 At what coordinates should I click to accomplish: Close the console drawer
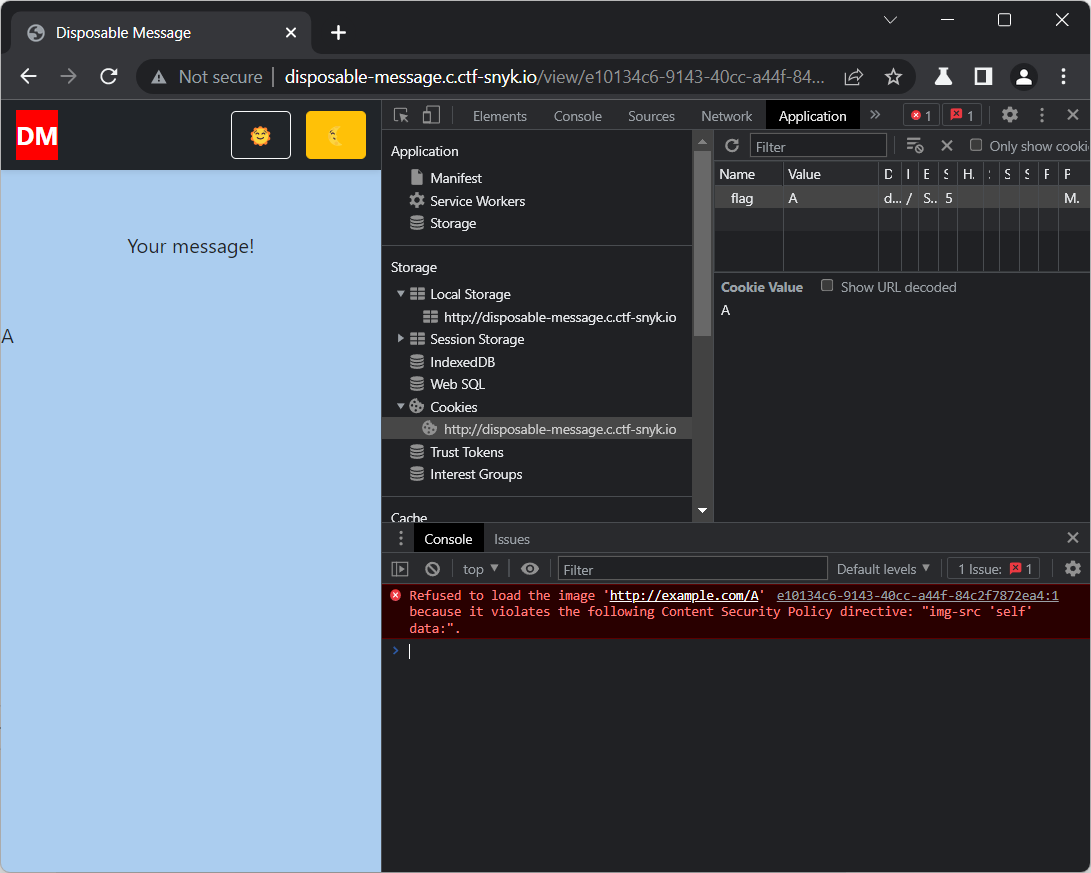1073,538
